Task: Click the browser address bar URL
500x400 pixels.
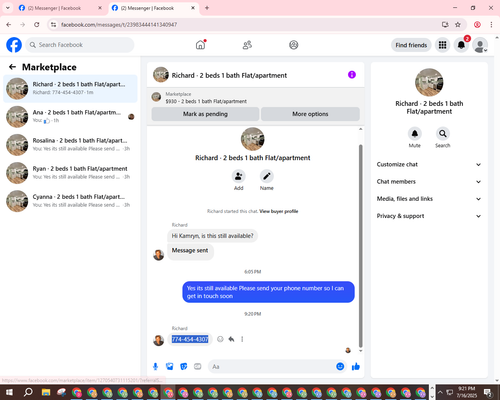Action: click(x=119, y=25)
